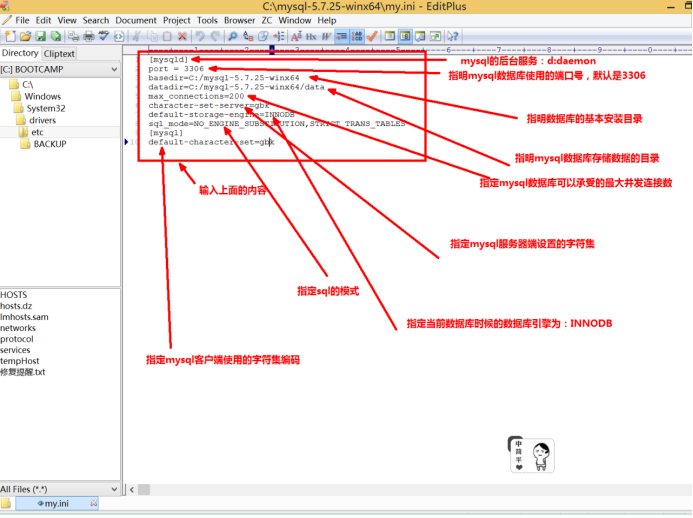Screen dimensions: 693x518
Task: Activate the my.ini document tab
Action: click(x=57, y=503)
